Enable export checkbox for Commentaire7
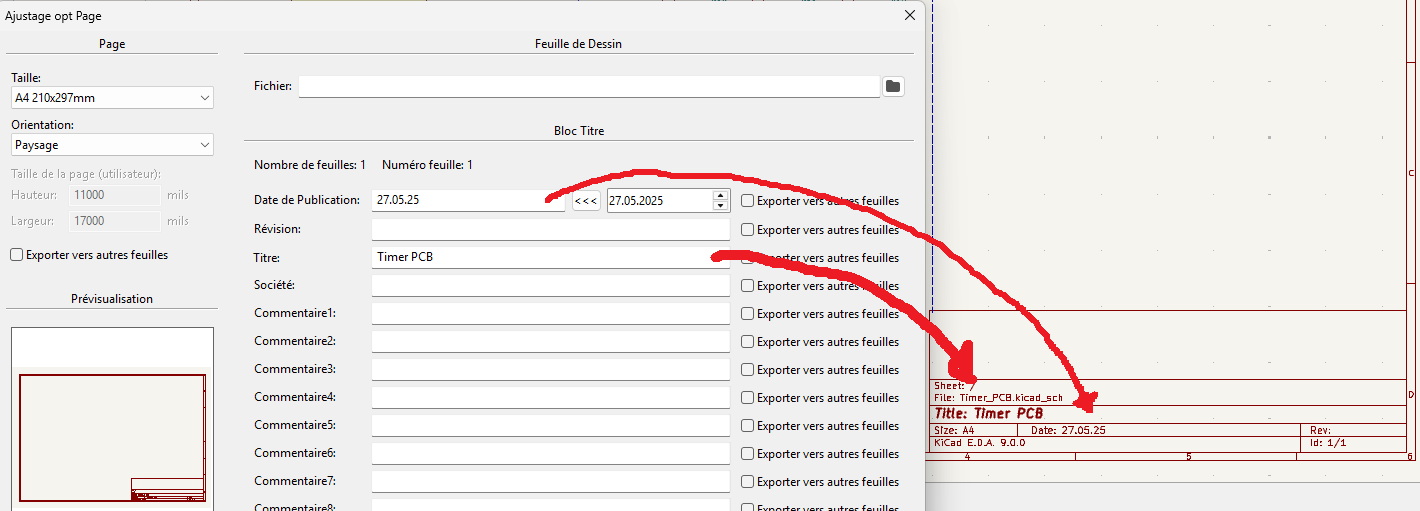 click(x=747, y=482)
